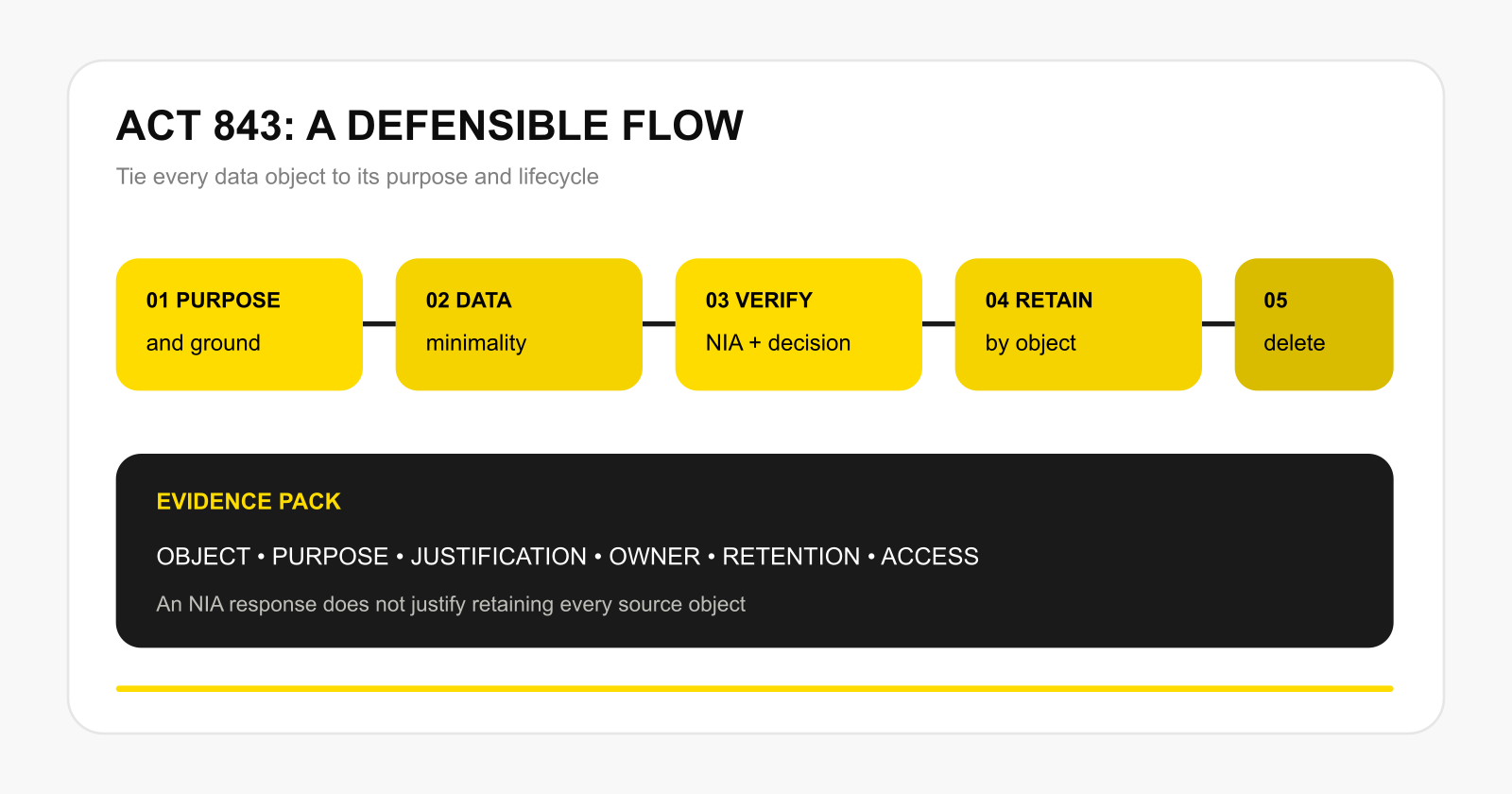Click connector between PURPOSE and DATA cards
This screenshot has width=1512, height=794.
(379, 323)
